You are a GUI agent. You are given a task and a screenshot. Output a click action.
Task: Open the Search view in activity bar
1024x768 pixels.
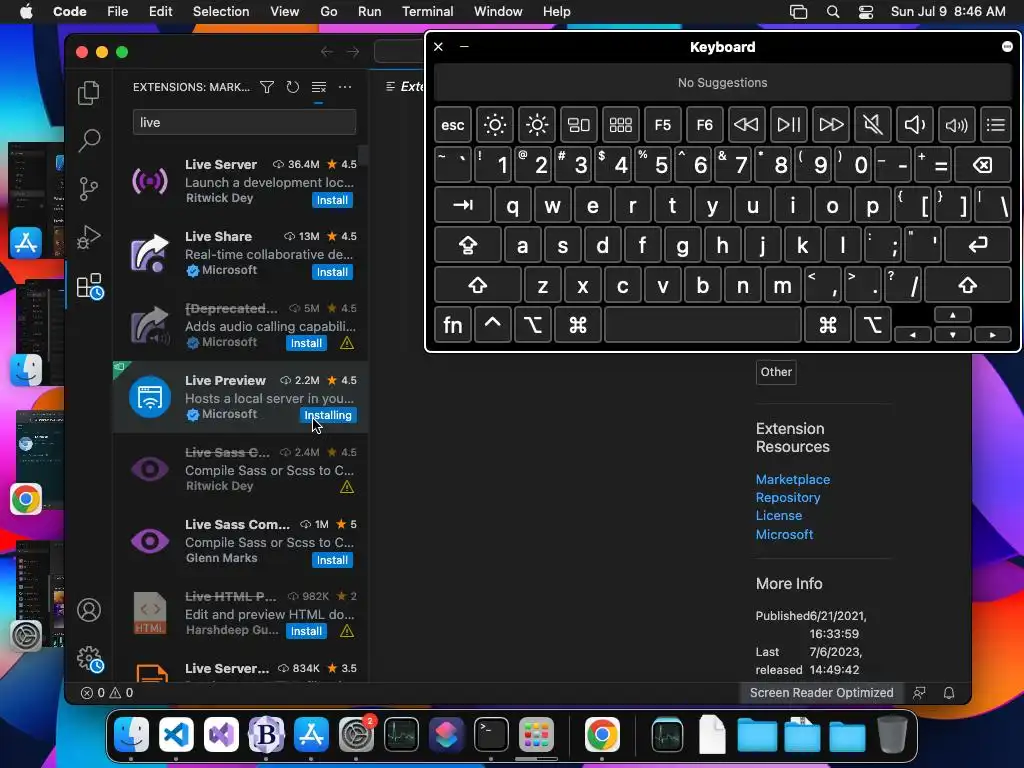tap(89, 140)
